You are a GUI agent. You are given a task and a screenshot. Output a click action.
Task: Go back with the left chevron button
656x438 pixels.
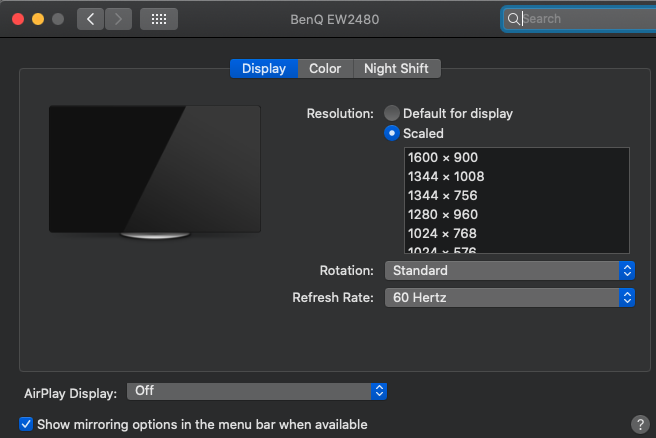point(90,19)
